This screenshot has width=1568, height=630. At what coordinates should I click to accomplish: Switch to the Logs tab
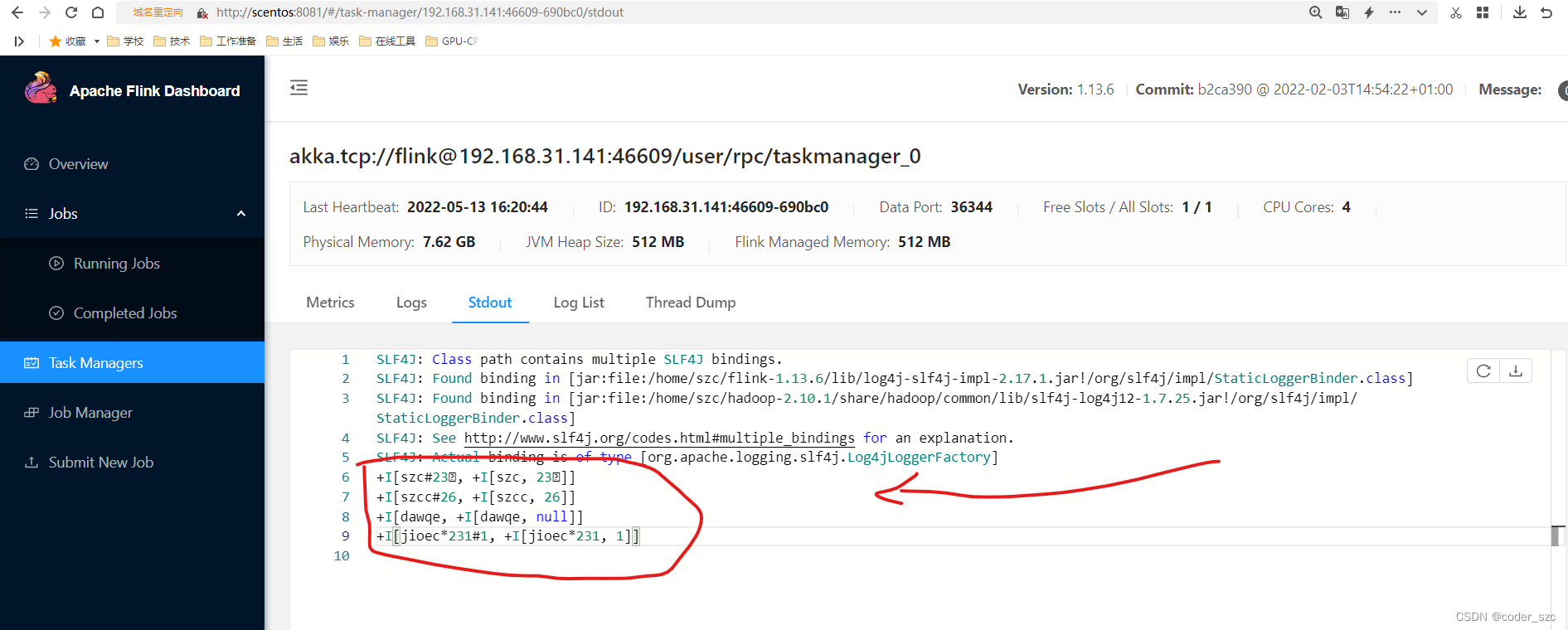point(411,303)
